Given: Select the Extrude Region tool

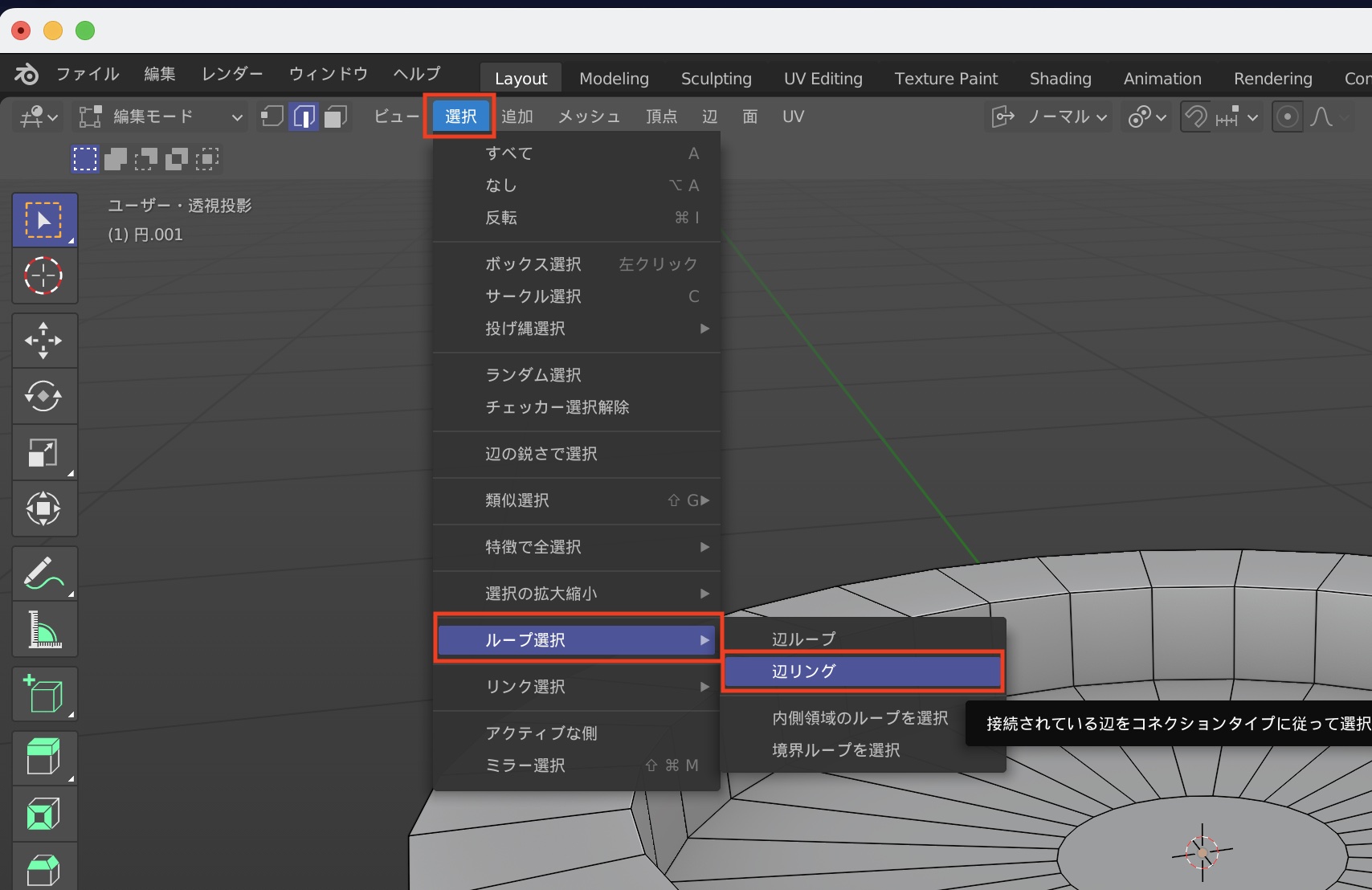Looking at the screenshot, I should tap(43, 757).
